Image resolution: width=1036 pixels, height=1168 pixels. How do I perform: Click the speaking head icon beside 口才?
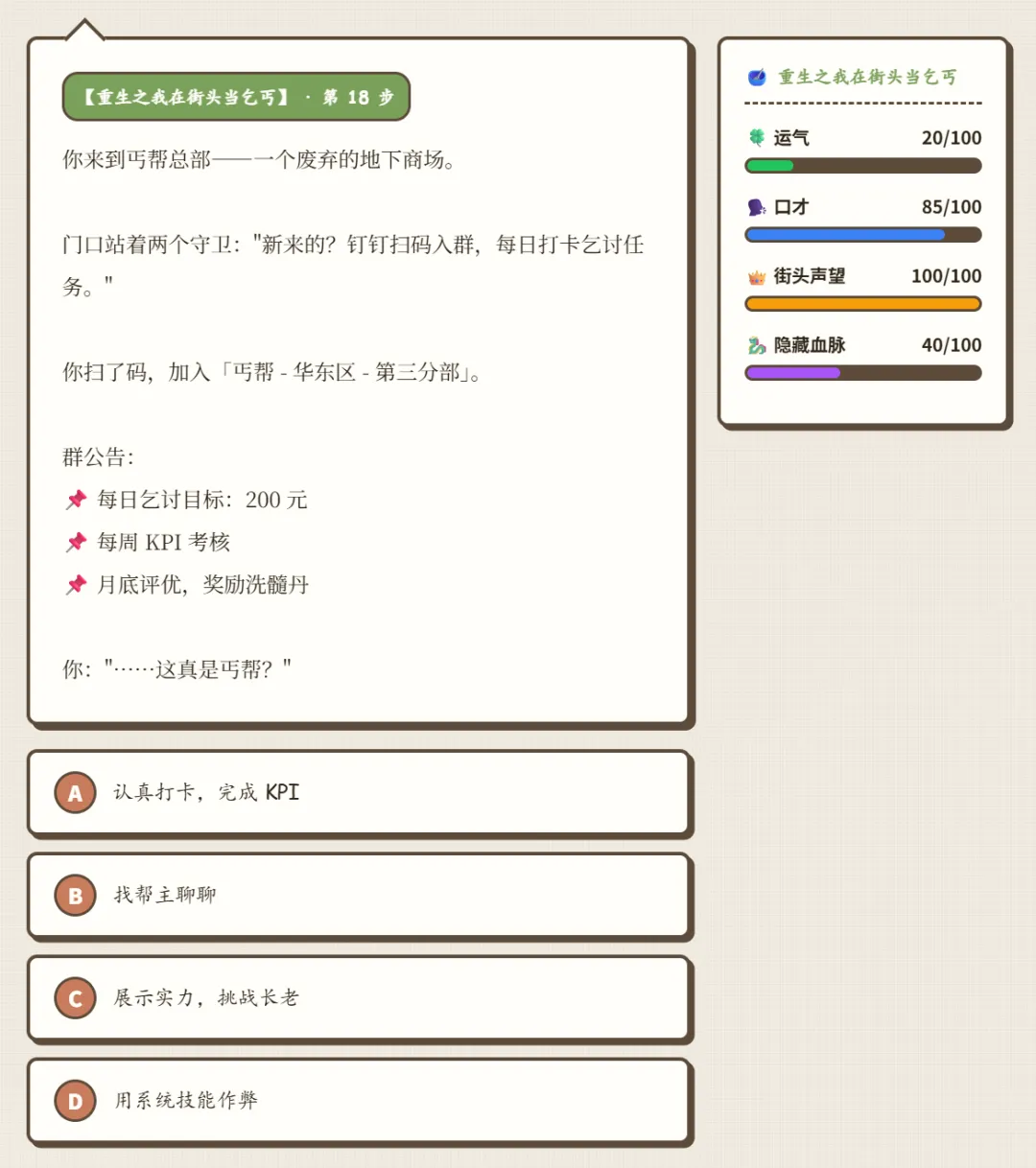click(x=757, y=207)
